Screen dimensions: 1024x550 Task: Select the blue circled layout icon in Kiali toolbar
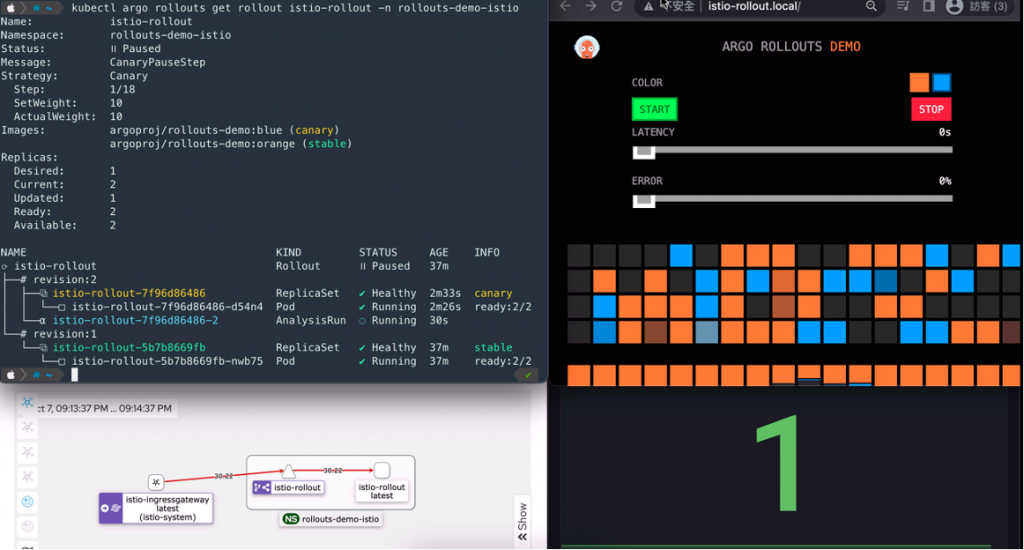[x=27, y=502]
